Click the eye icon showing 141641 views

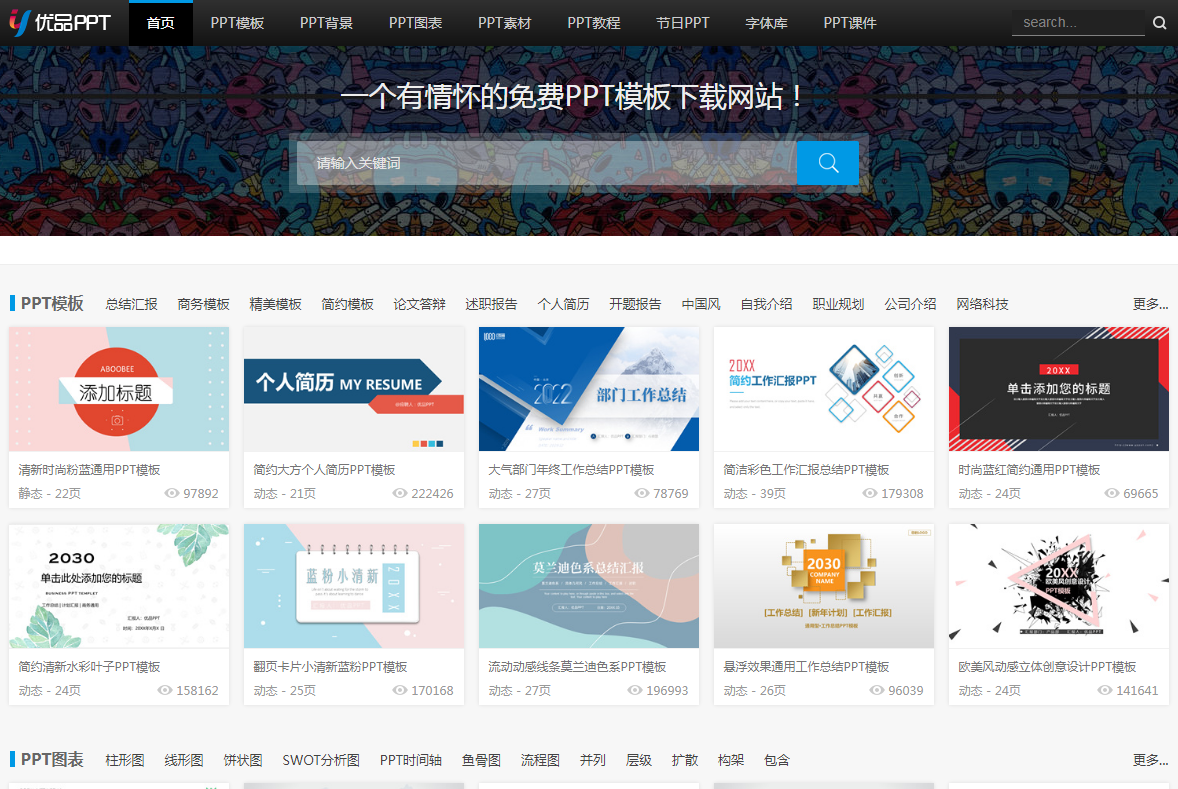coord(1104,690)
